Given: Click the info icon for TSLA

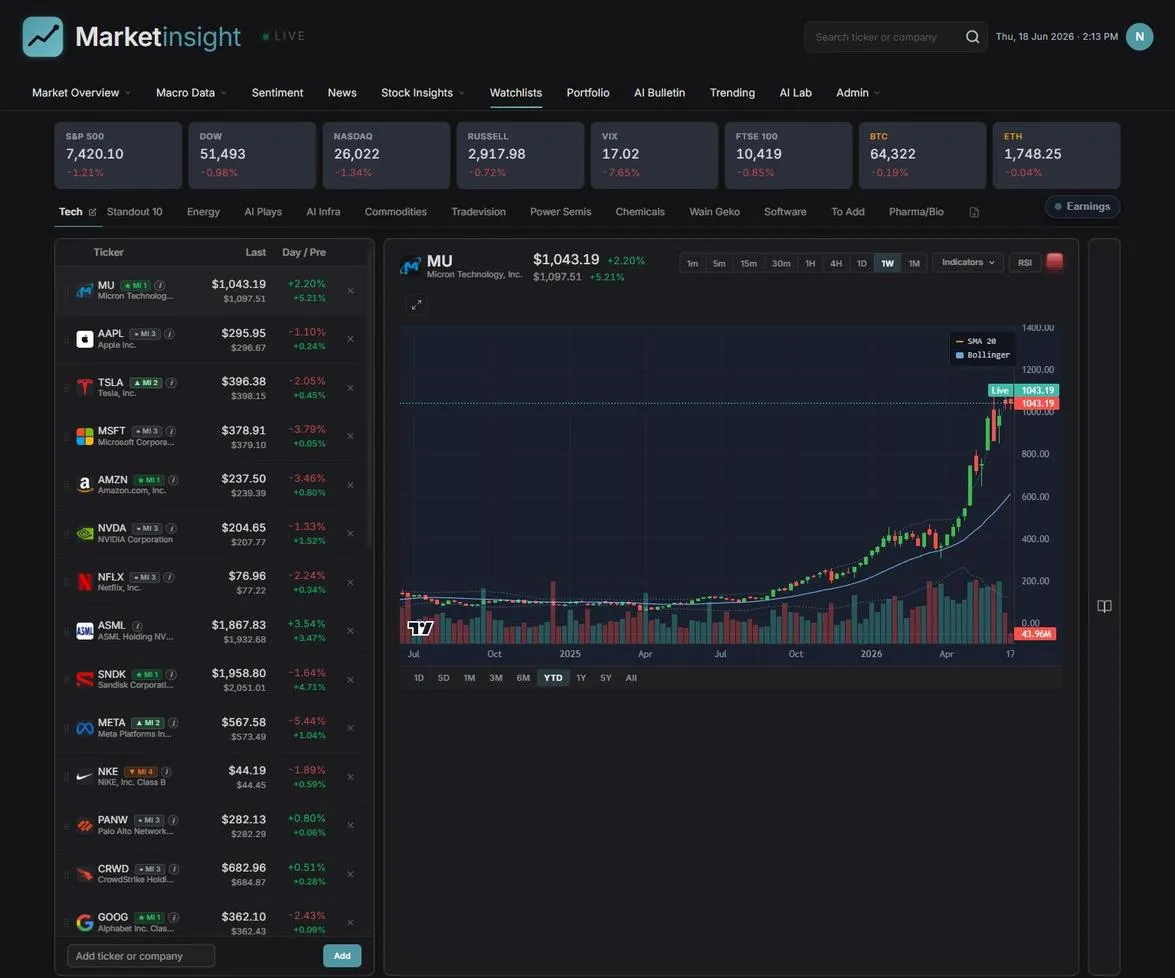Looking at the screenshot, I should coord(171,383).
